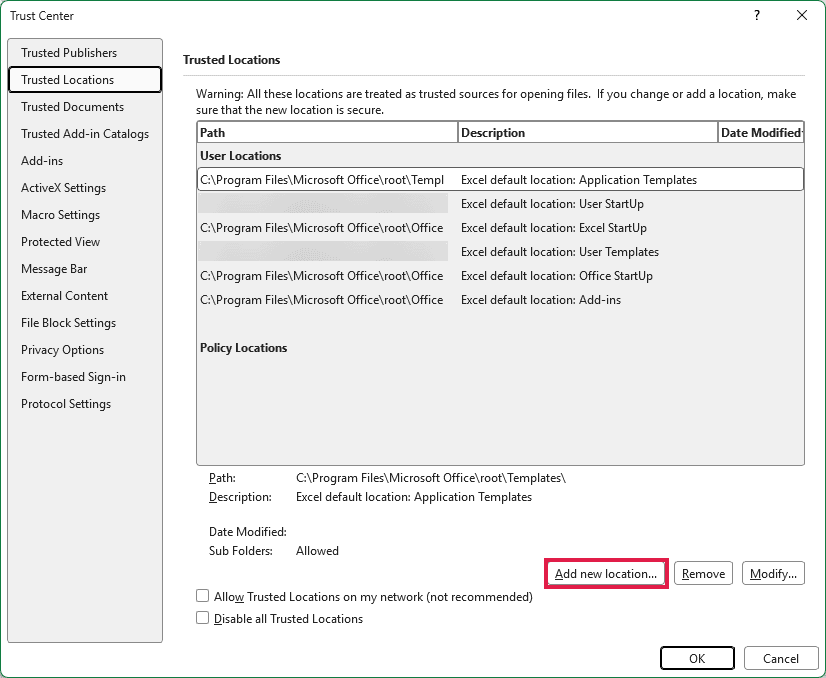Select the Add-ins default location row

pyautogui.click(x=500, y=300)
